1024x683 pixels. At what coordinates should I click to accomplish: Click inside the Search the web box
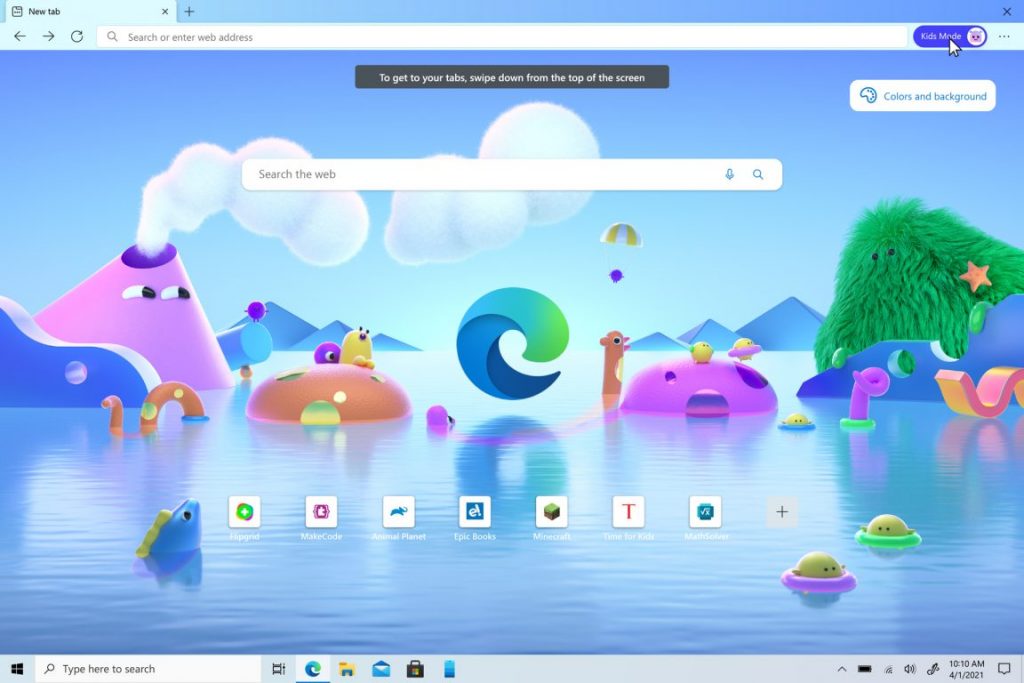pyautogui.click(x=450, y=174)
